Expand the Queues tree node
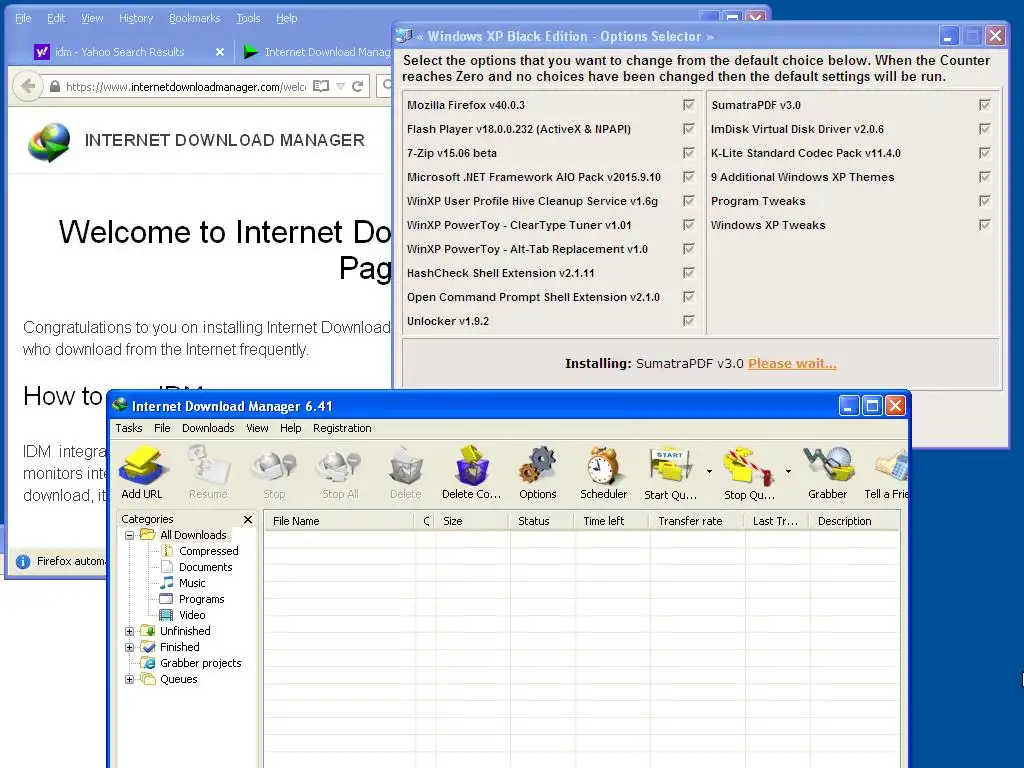Screen dimensions: 1024x768 tap(129, 679)
